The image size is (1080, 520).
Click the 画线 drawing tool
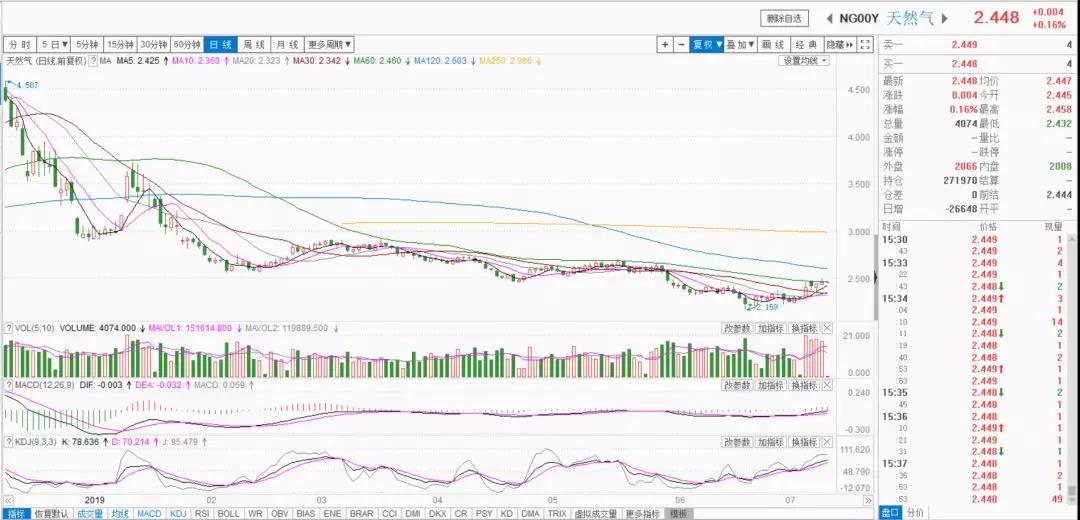click(x=772, y=45)
